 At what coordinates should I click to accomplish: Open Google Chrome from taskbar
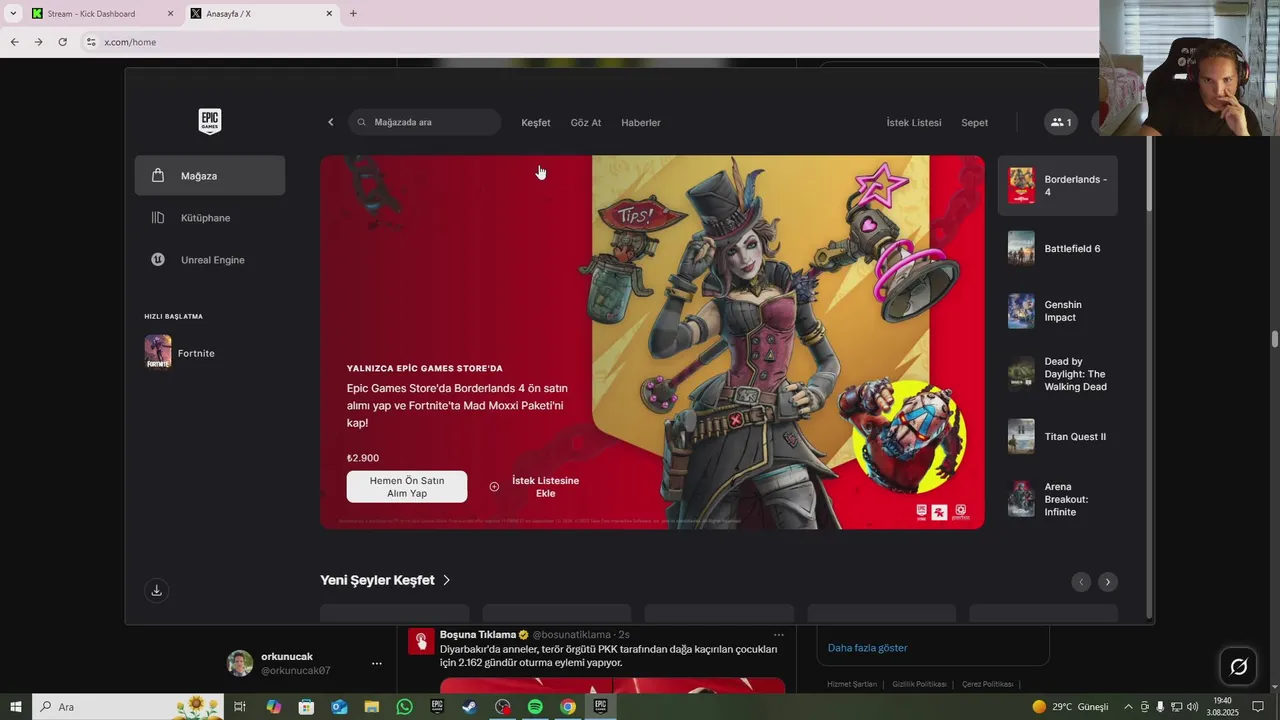tap(567, 707)
